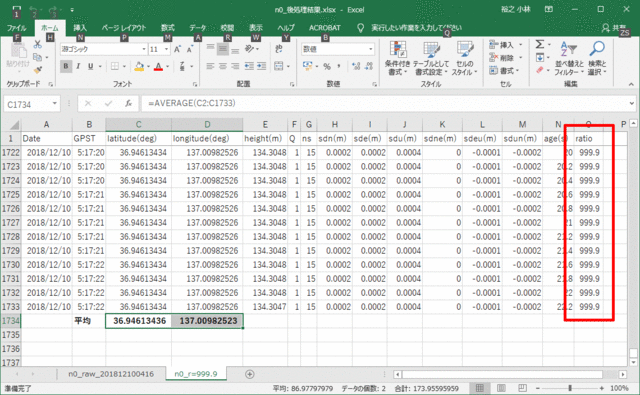
Task: Switch to the Insert (挿入) ribbon tab
Action: click(80, 28)
